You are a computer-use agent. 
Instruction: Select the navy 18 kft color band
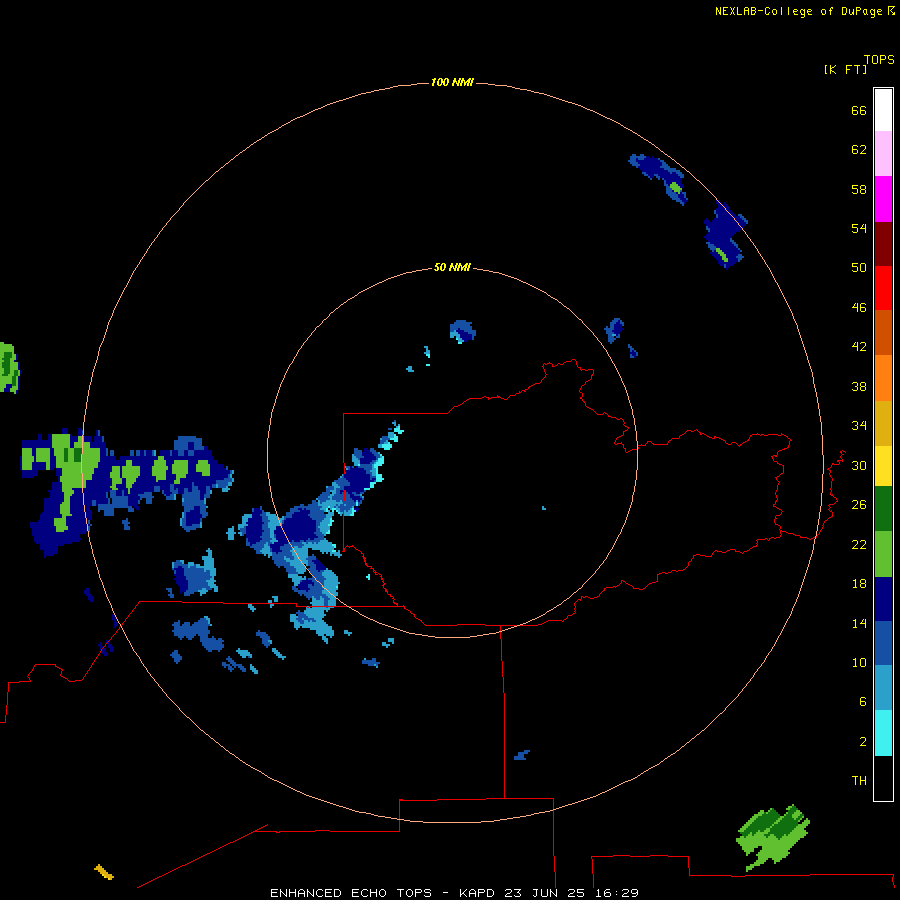pos(883,599)
